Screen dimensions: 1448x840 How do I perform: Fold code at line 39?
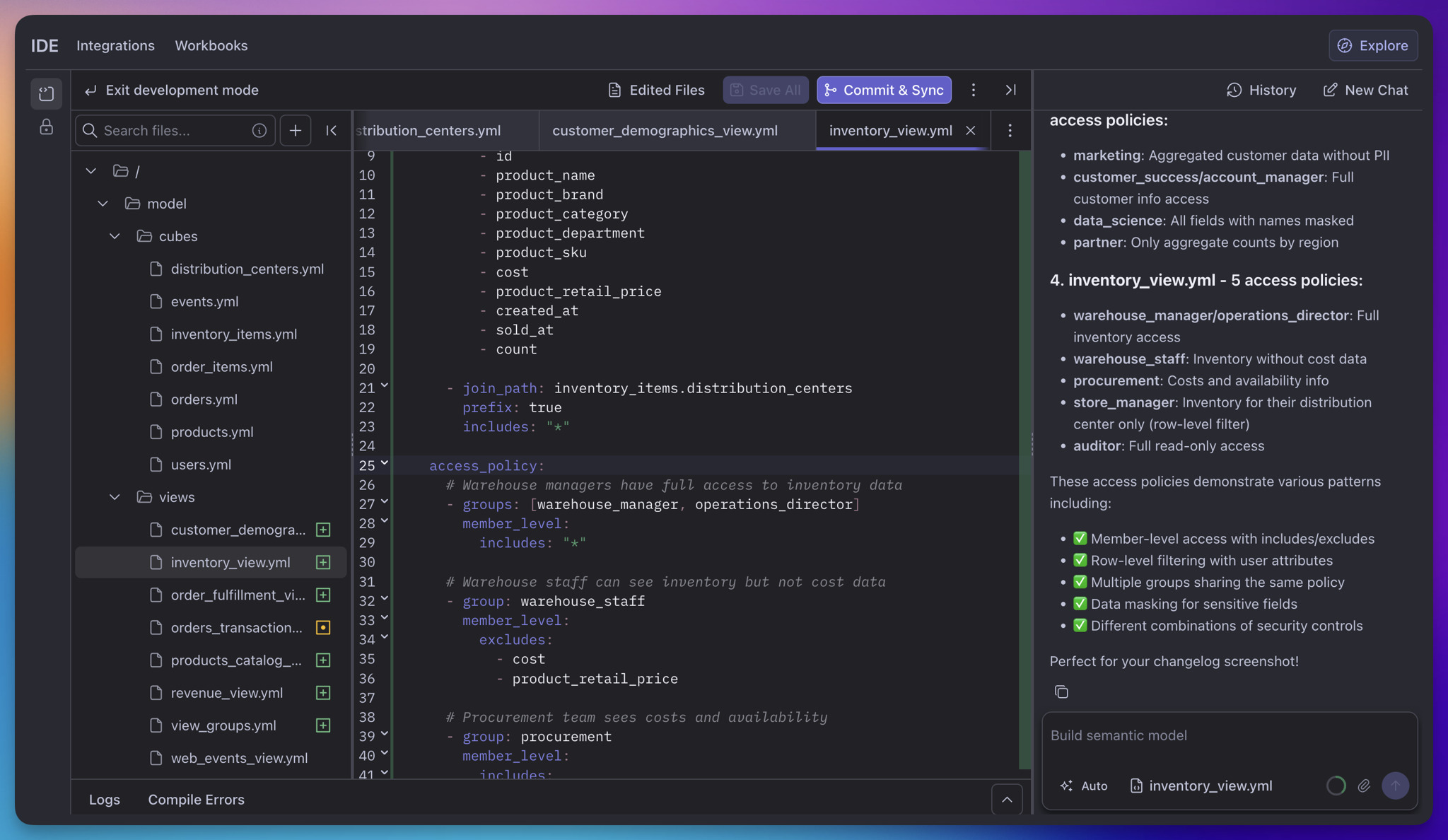pyautogui.click(x=385, y=735)
